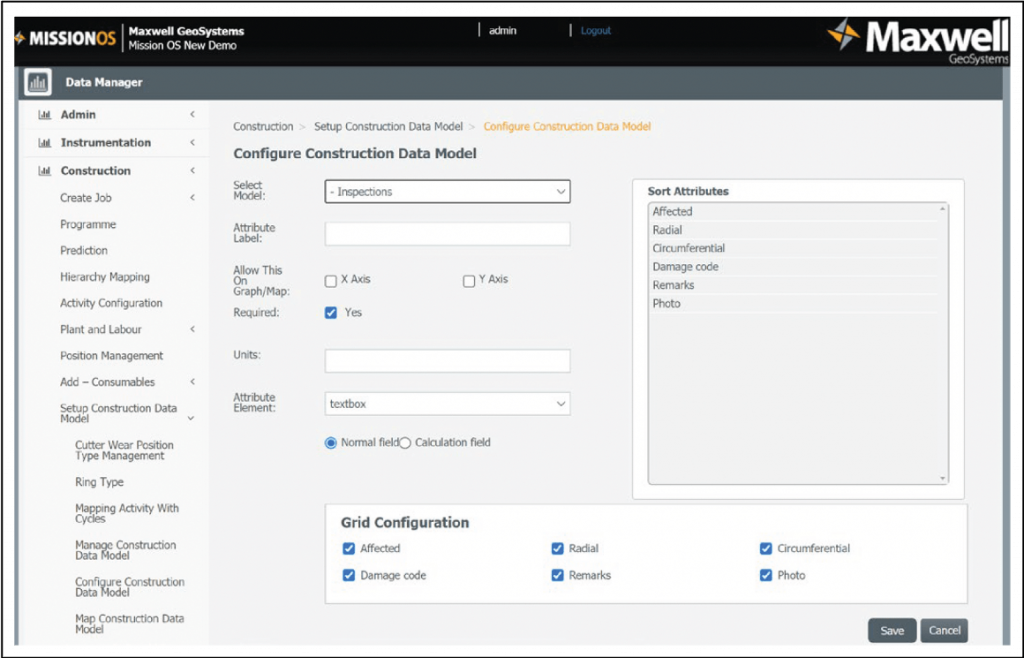Click the Admin sidebar chart icon
The image size is (1024, 658).
[43, 114]
